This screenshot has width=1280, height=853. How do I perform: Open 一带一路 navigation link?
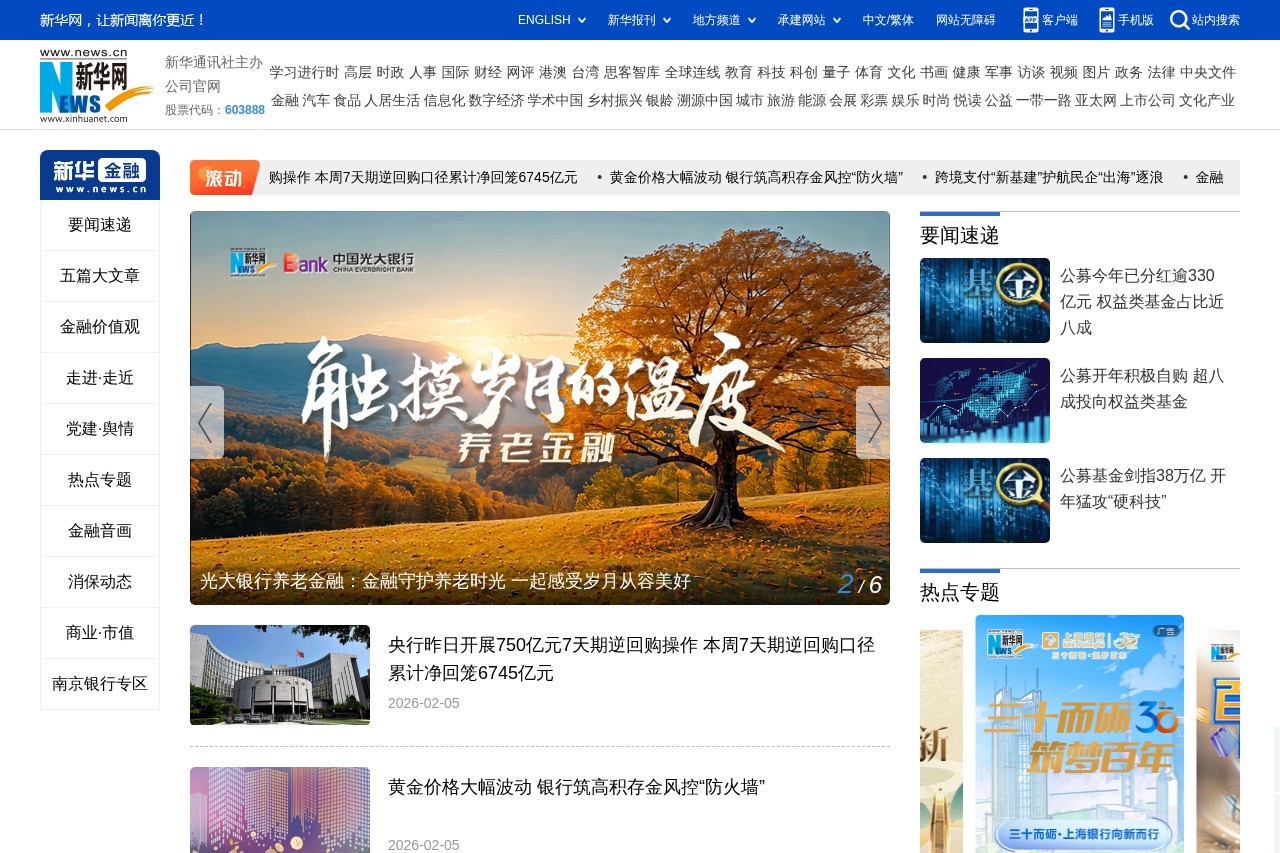[1043, 100]
